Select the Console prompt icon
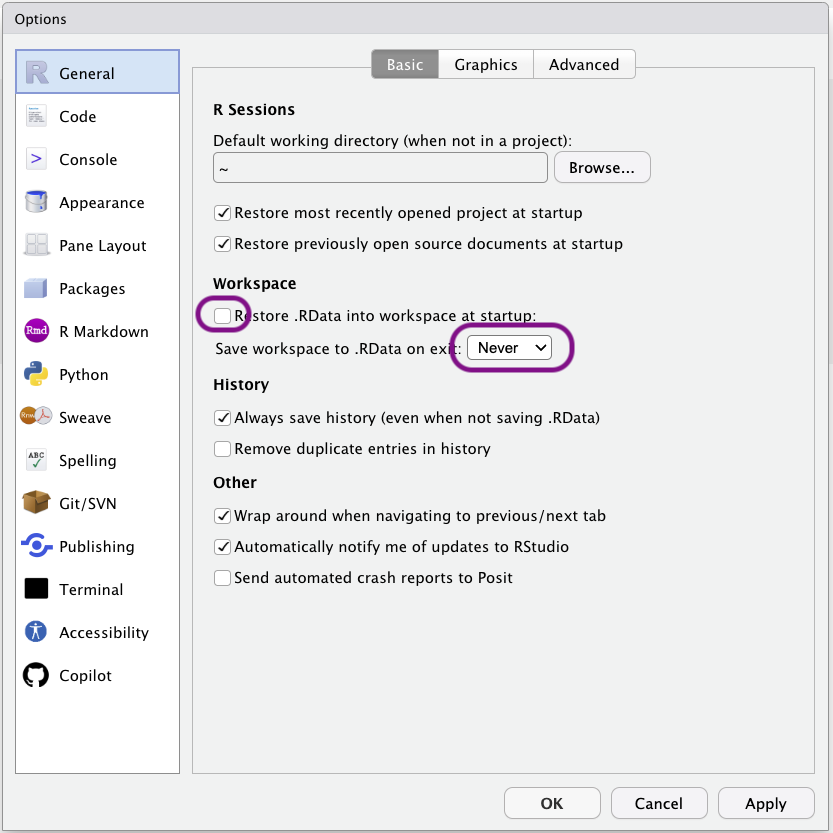The height and width of the screenshot is (833, 833). click(x=36, y=159)
